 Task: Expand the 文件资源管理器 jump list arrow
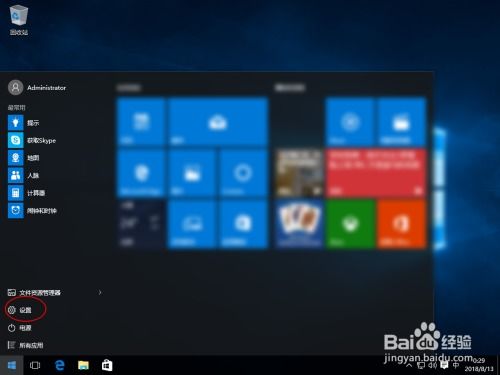[100, 292]
